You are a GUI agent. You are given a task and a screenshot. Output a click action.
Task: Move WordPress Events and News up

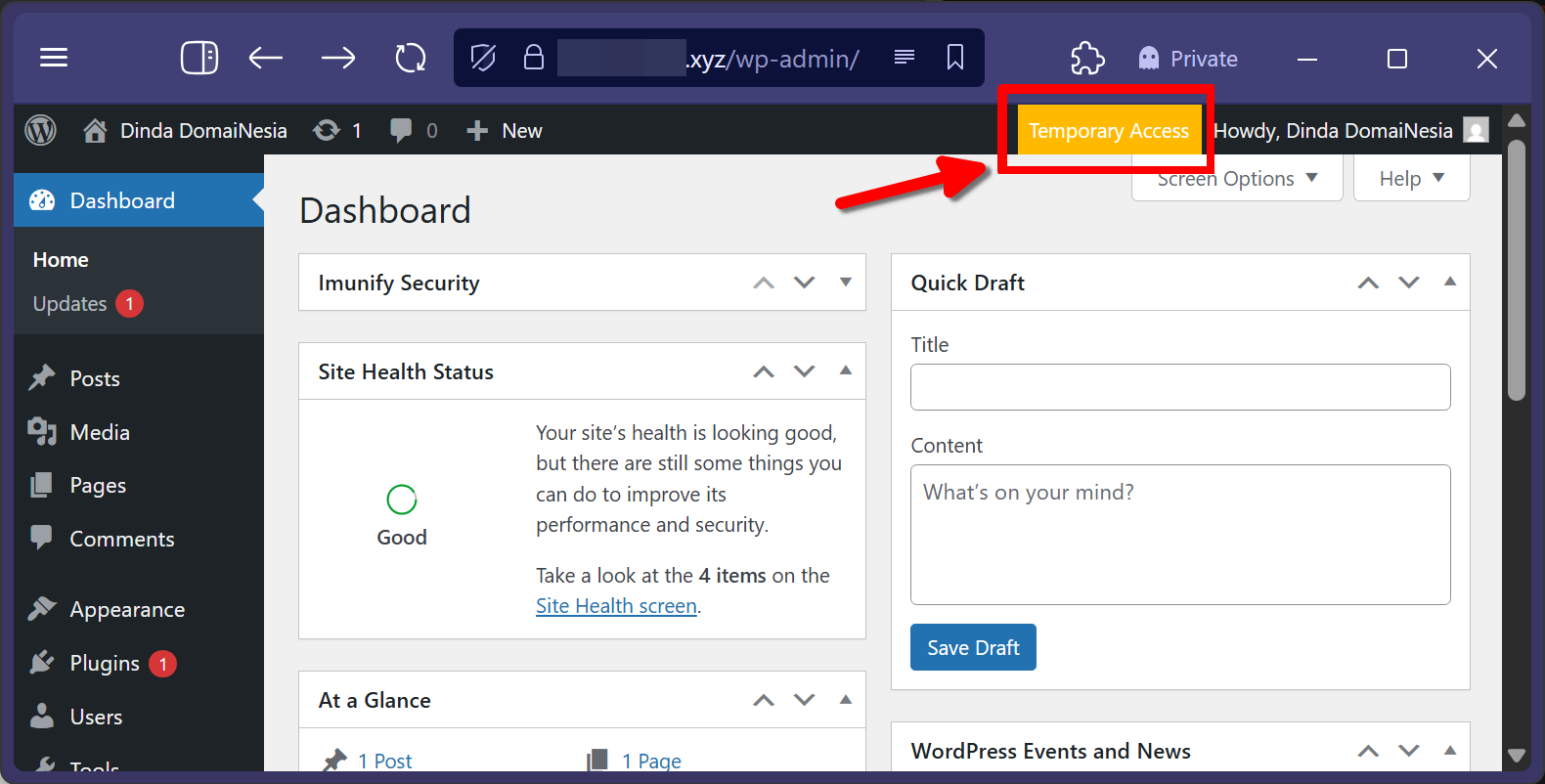coord(1368,751)
